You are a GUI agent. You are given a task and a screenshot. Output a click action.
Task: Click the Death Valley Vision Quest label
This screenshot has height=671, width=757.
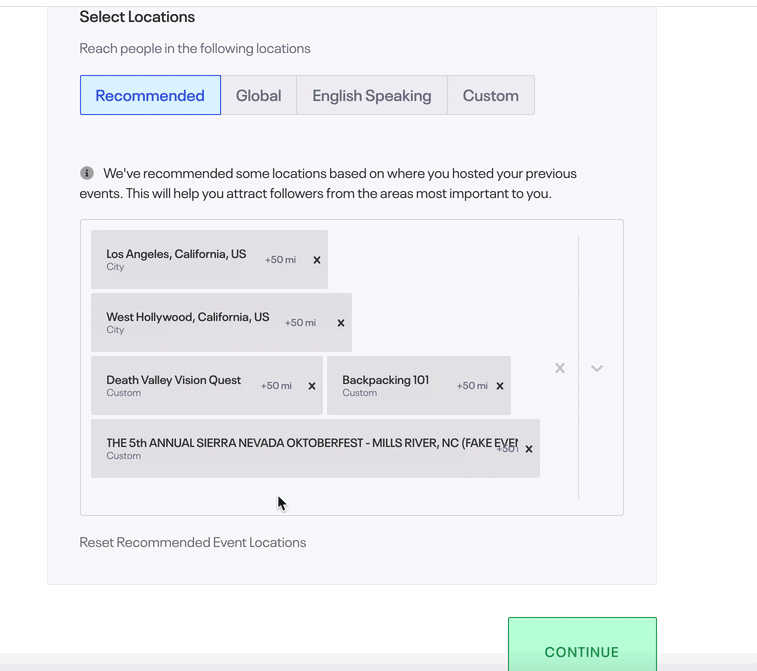click(x=173, y=380)
